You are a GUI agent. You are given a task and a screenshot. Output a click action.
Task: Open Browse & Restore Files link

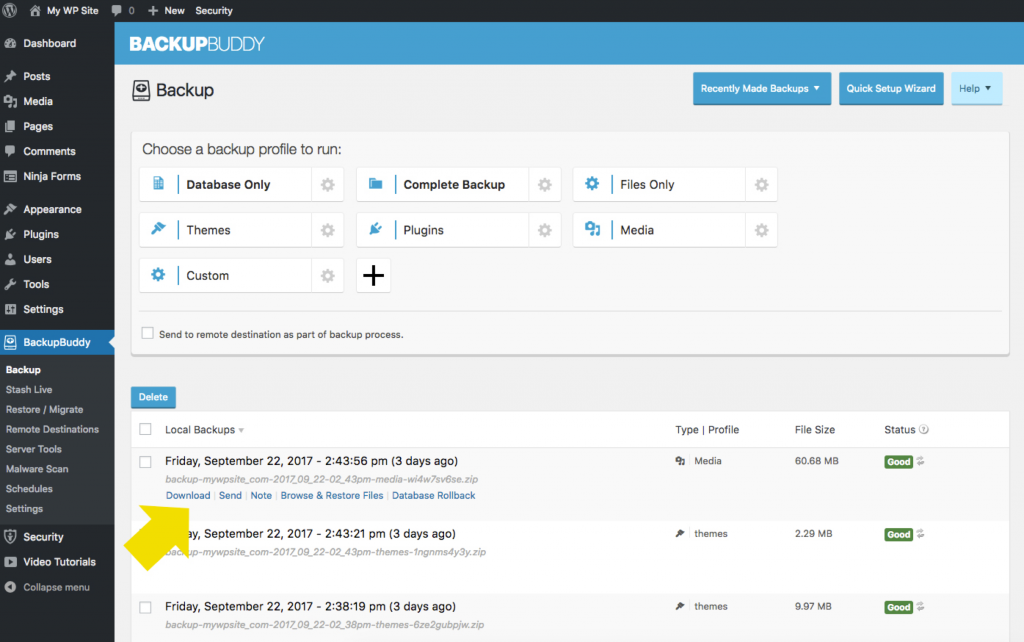(332, 495)
